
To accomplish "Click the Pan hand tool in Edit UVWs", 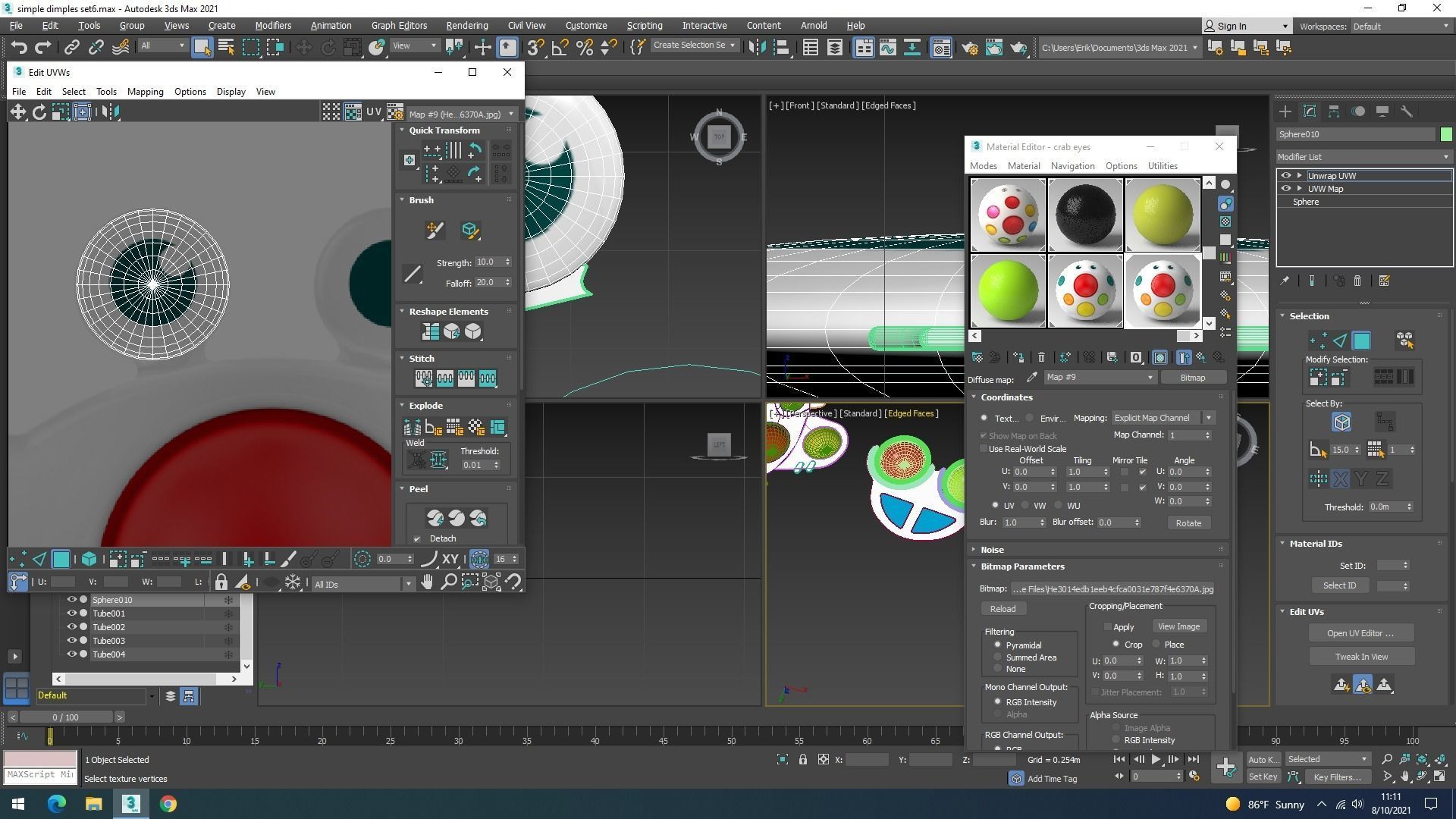I will coord(427,582).
